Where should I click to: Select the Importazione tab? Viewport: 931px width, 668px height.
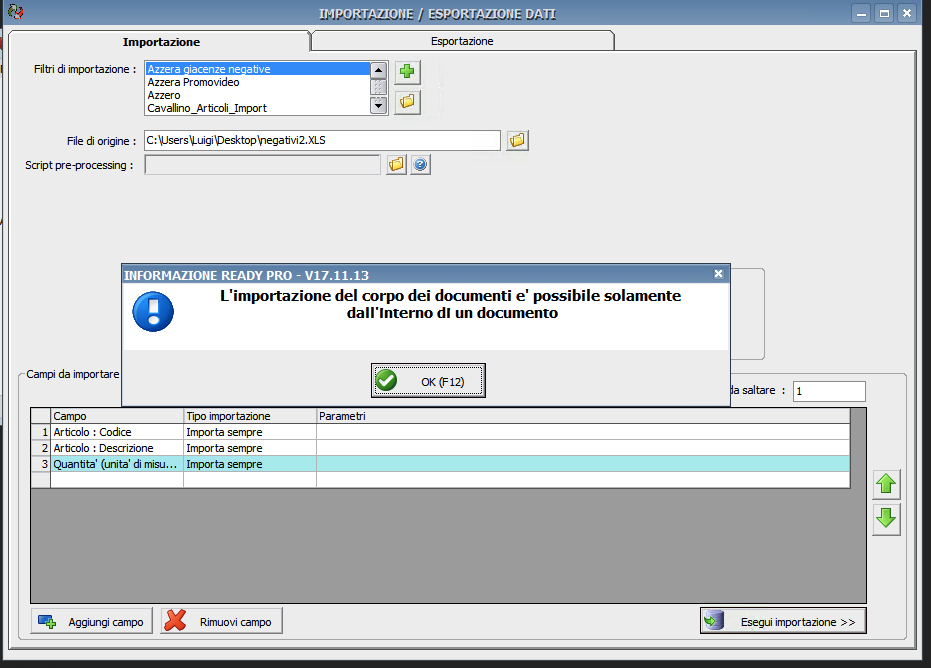coord(161,42)
